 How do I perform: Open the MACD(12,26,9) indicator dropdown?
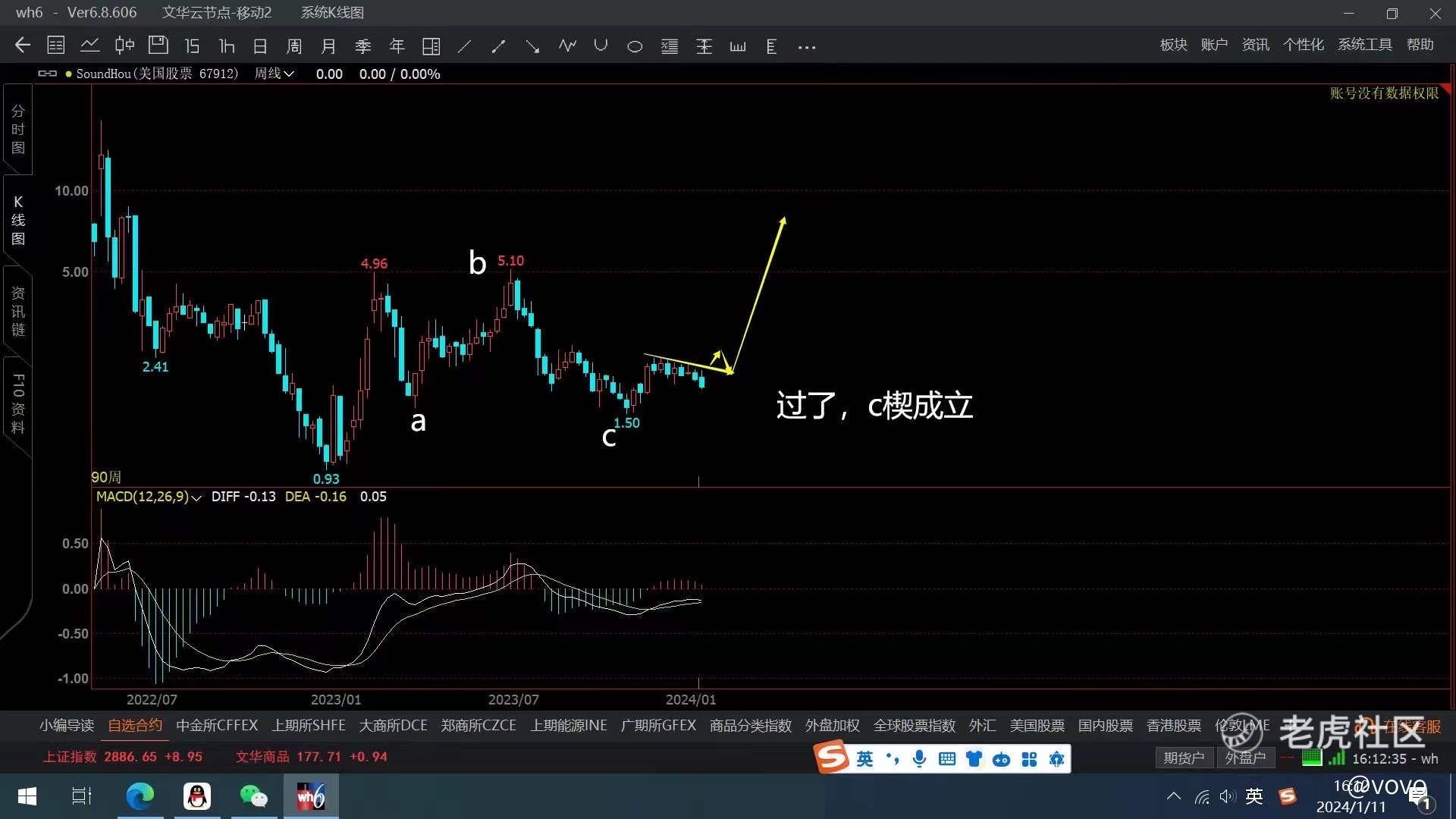[149, 497]
